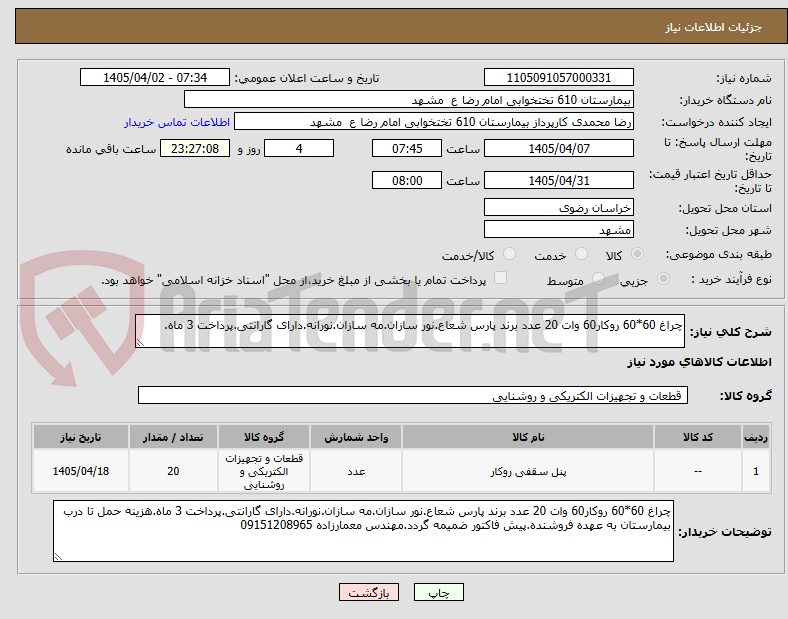The image size is (788, 619).
Task: Click the شماره نیاز number field
Action: [x=558, y=78]
